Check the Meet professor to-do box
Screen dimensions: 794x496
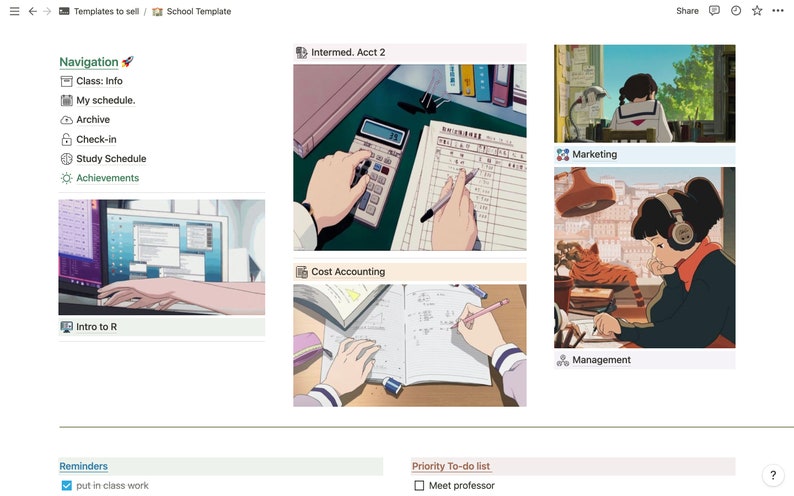[x=419, y=485]
